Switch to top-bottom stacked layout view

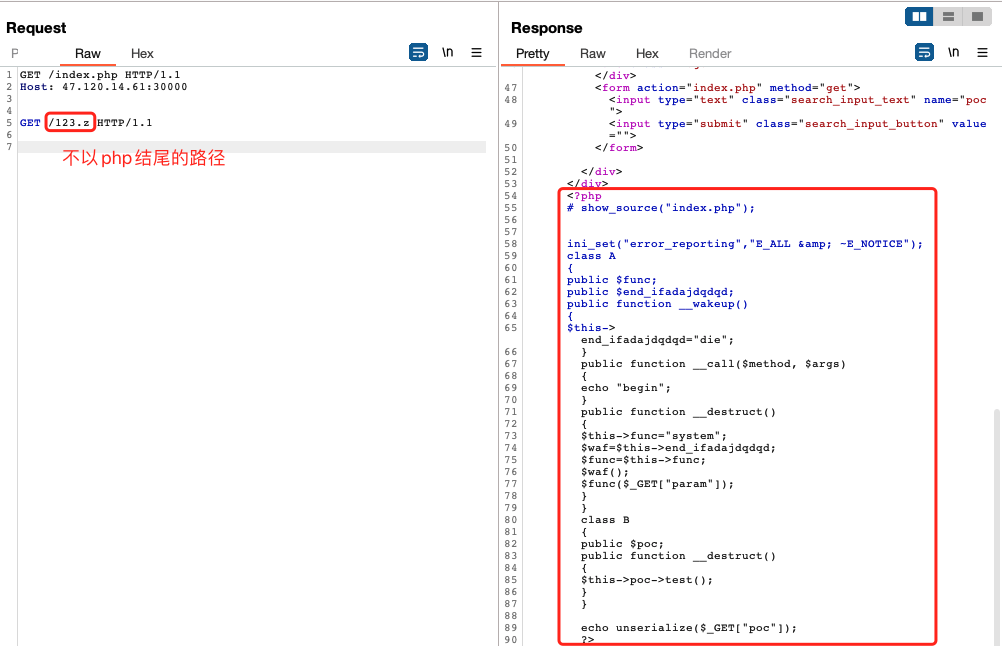click(x=948, y=17)
